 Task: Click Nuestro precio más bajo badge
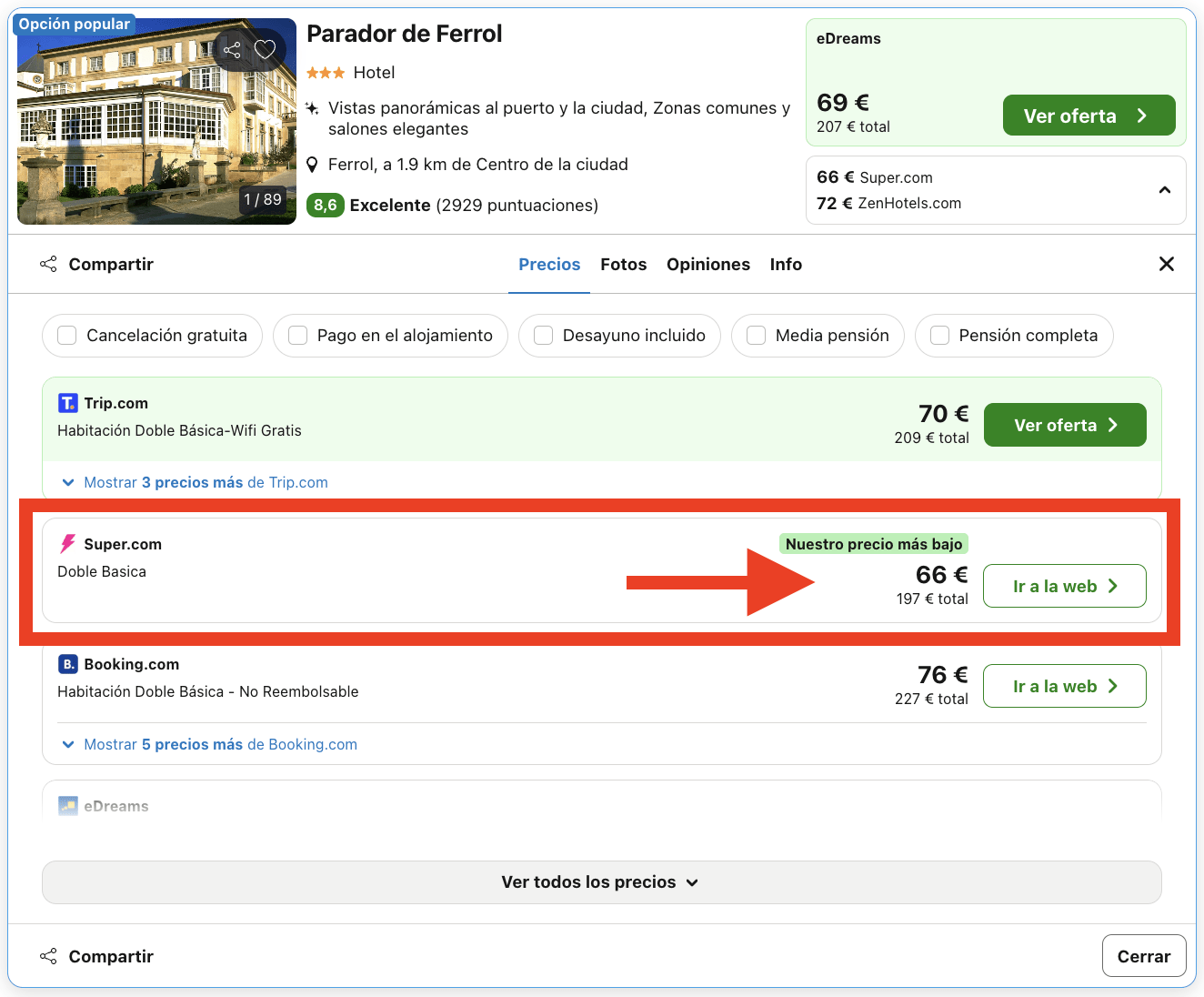(874, 544)
